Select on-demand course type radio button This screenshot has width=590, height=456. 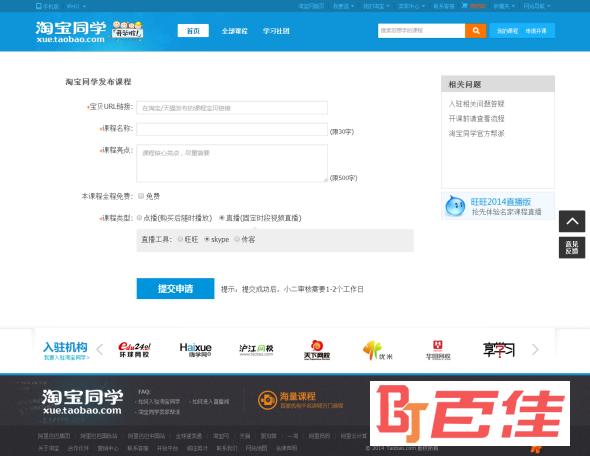point(139,218)
